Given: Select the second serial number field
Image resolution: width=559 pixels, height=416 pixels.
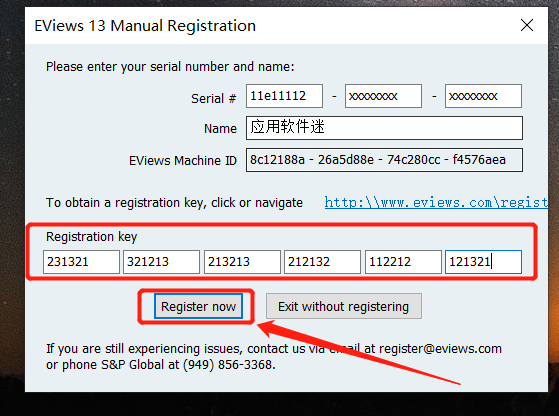Looking at the screenshot, I should 383,96.
